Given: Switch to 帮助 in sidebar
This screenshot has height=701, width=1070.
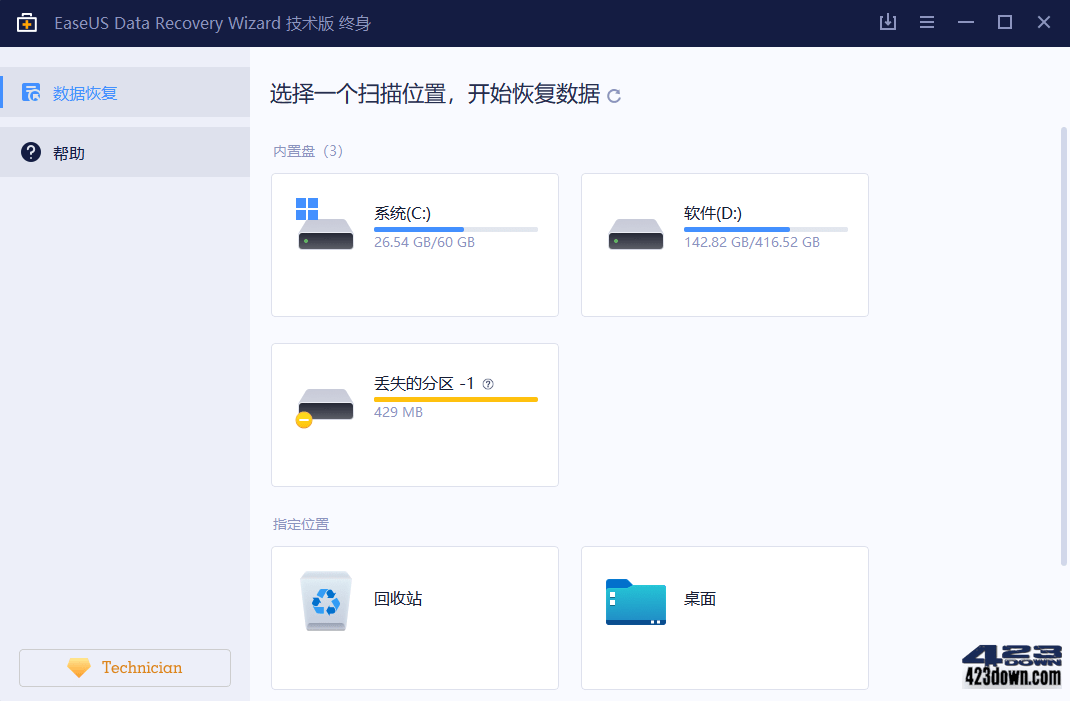Looking at the screenshot, I should pos(68,152).
